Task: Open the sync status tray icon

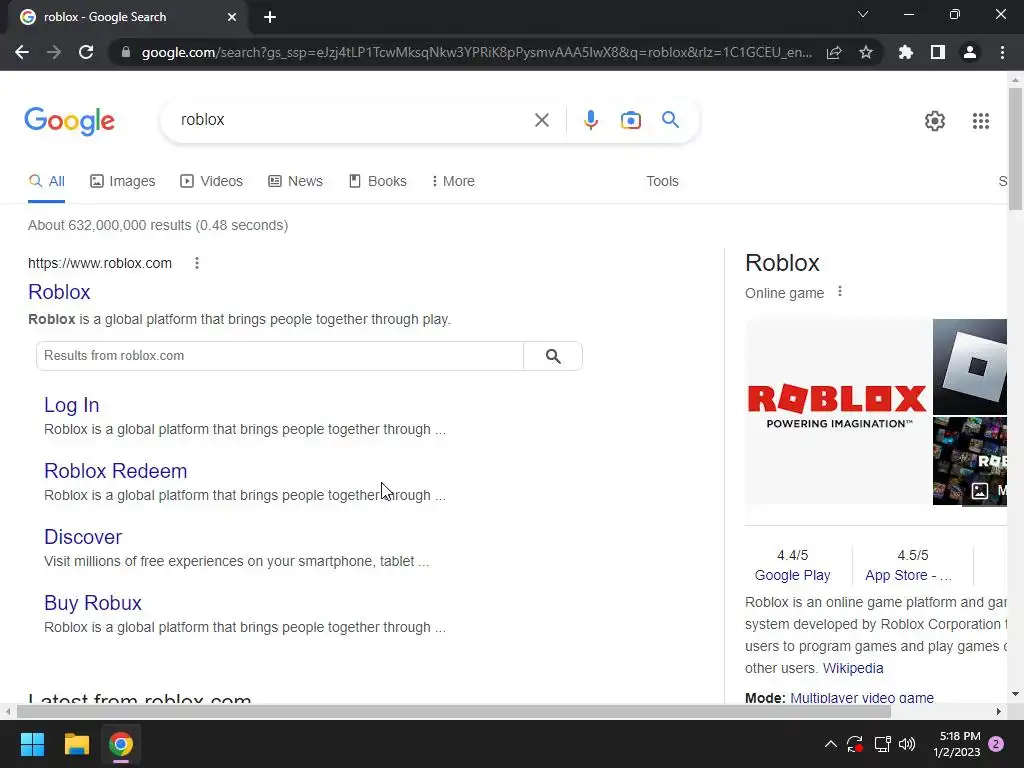Action: click(855, 744)
